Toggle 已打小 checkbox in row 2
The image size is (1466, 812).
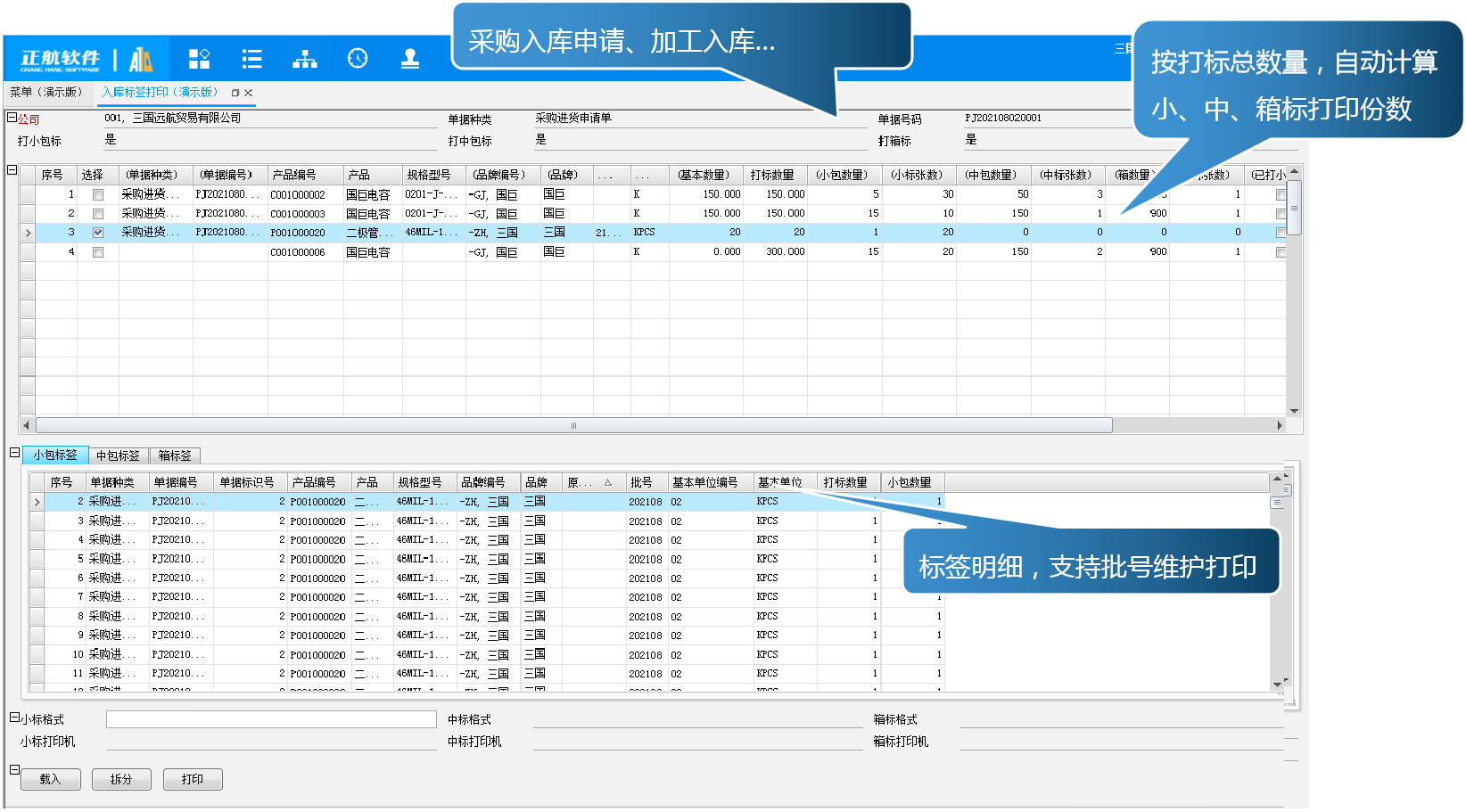click(1281, 214)
